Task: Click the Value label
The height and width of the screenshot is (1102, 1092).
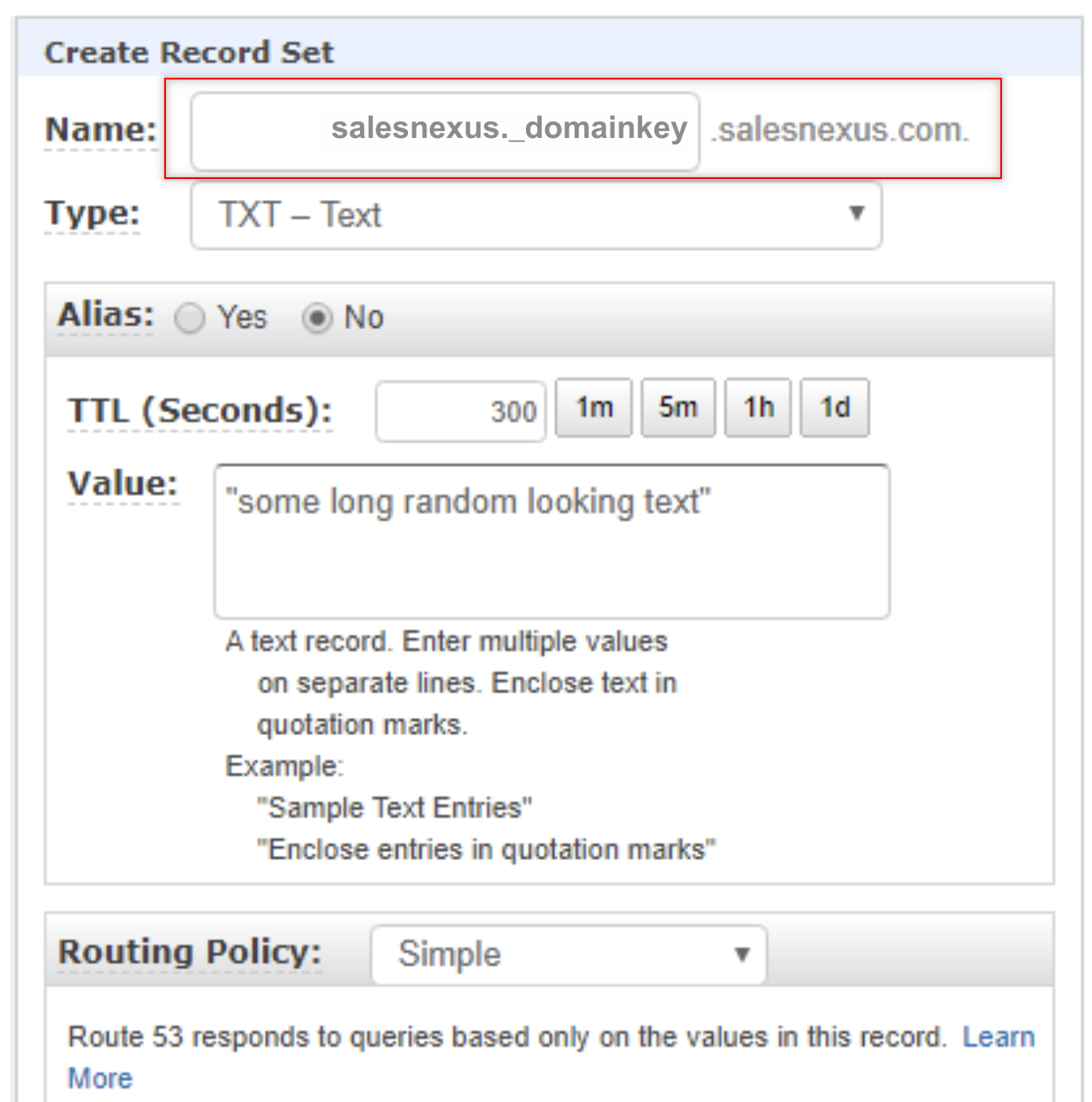Action: coord(123,484)
